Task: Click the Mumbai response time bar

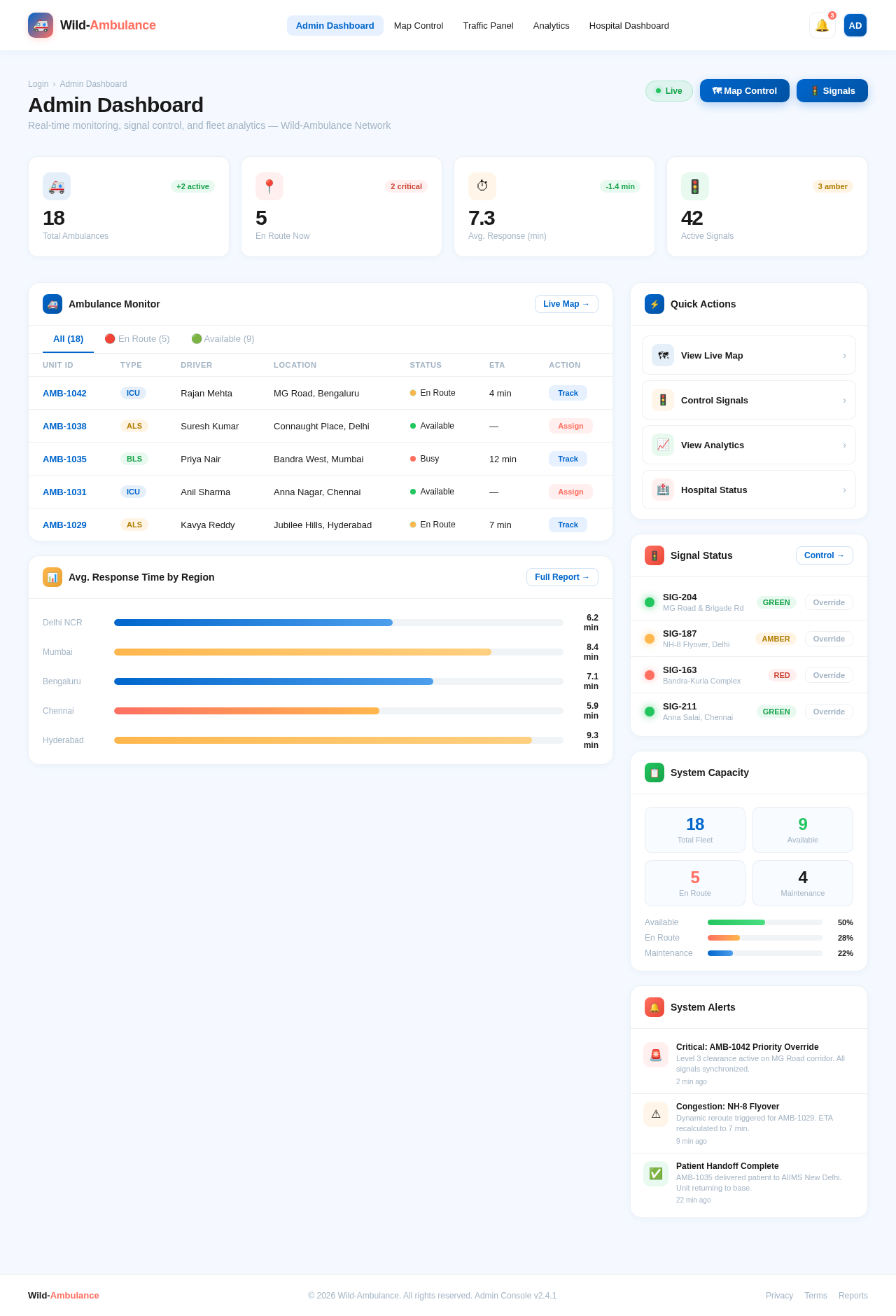Action: (339, 652)
